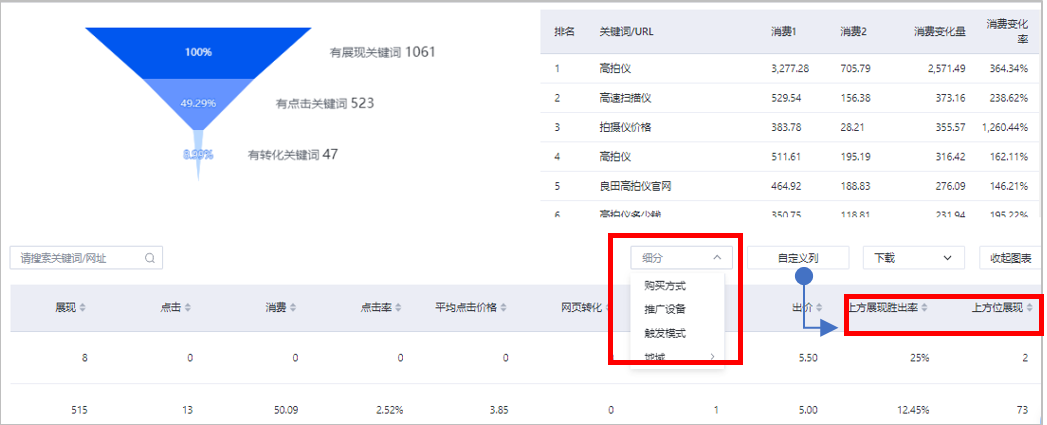Click the win rate 12.45%

pos(913,409)
